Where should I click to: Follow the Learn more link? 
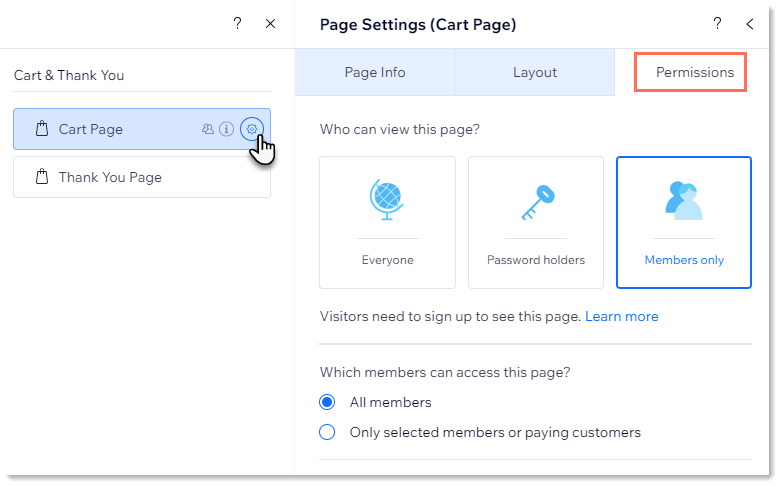coord(622,316)
